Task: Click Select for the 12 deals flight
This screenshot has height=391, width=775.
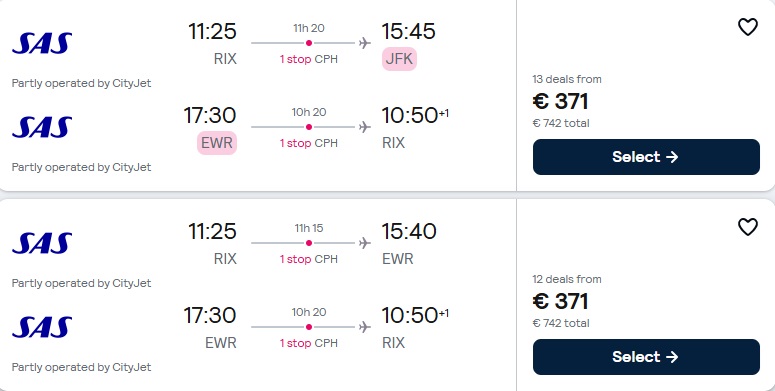Action: pos(646,357)
